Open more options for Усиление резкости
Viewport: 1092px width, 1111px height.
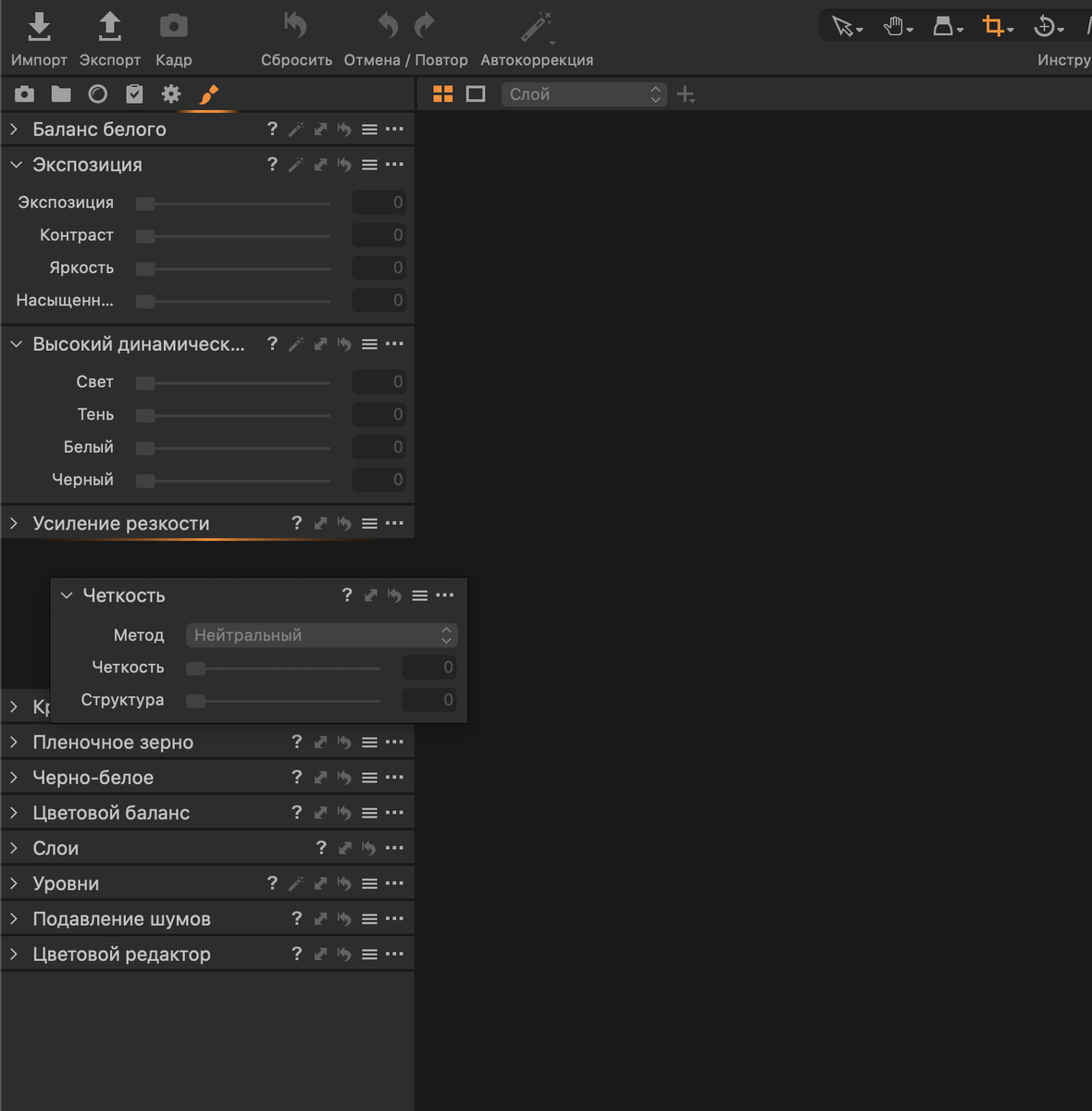point(394,524)
